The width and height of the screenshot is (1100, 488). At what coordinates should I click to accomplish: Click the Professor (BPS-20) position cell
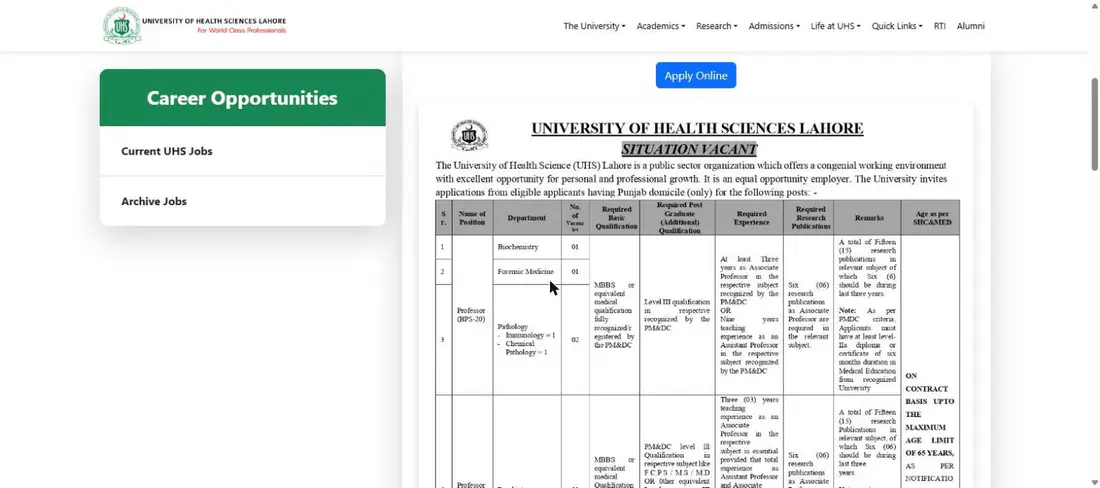click(x=472, y=315)
